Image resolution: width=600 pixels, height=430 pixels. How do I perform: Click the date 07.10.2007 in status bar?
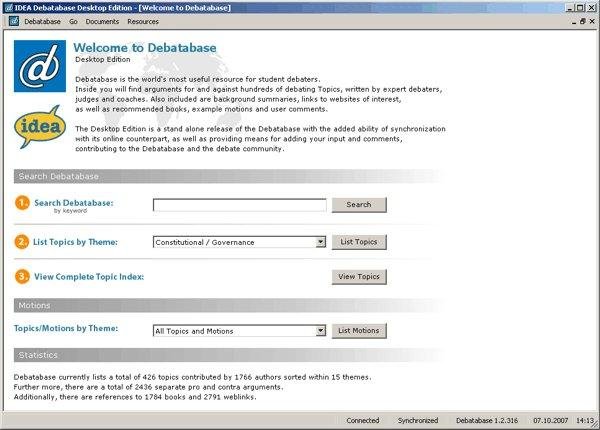click(x=551, y=420)
